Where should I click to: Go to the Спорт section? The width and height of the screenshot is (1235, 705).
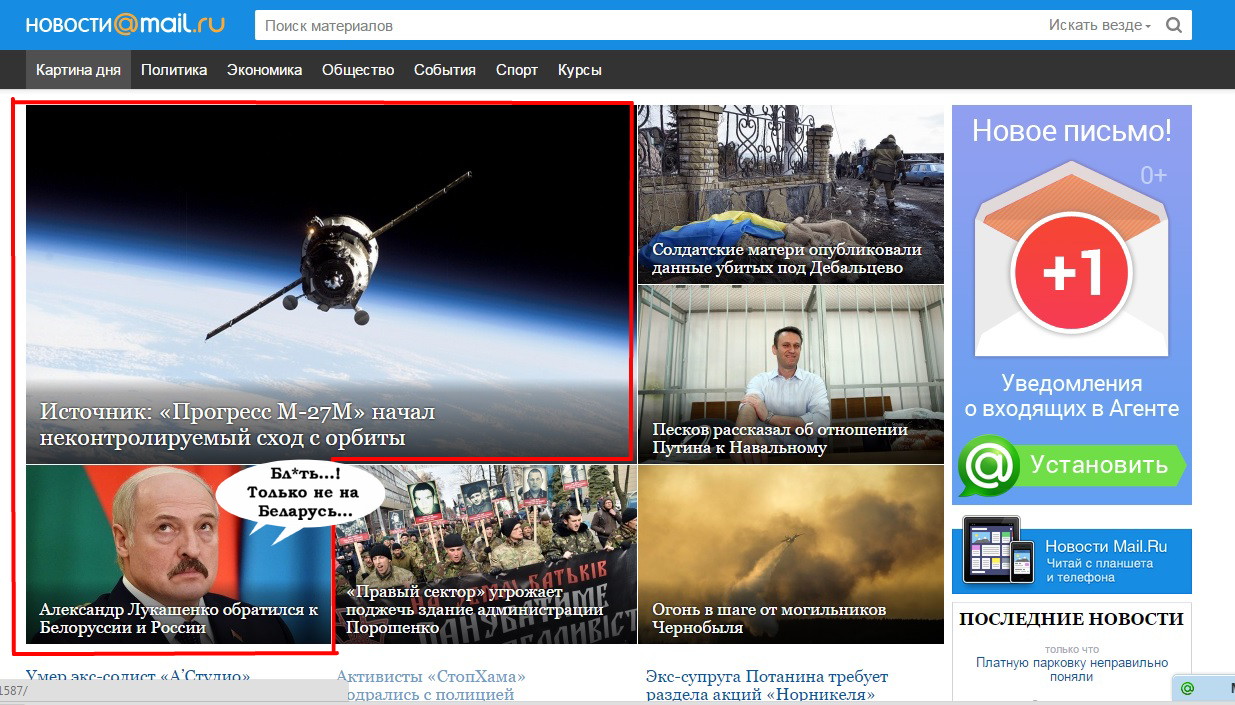(x=516, y=70)
